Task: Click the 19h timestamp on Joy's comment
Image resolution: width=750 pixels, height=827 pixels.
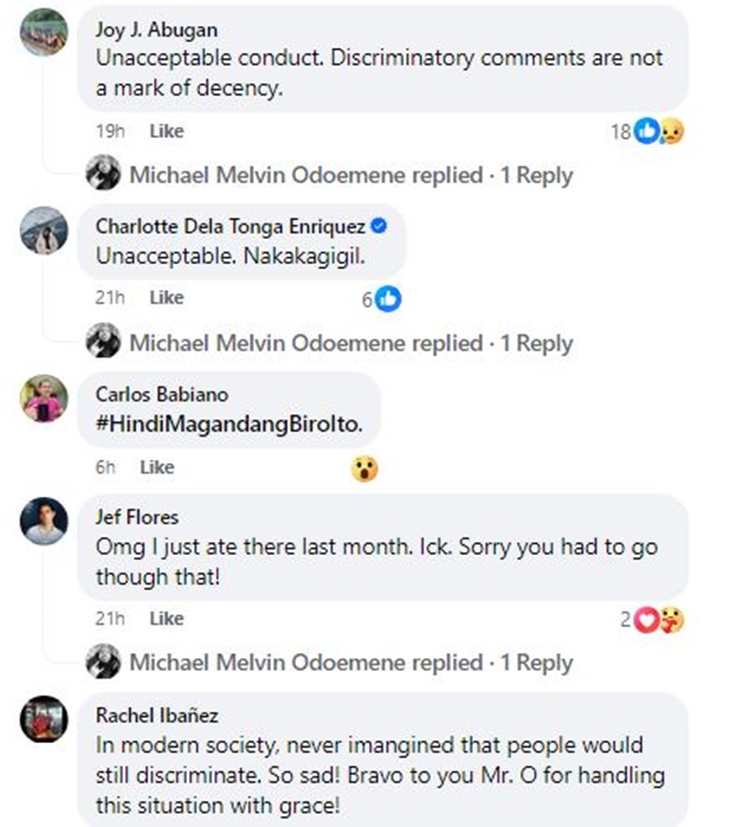Action: coord(106,131)
